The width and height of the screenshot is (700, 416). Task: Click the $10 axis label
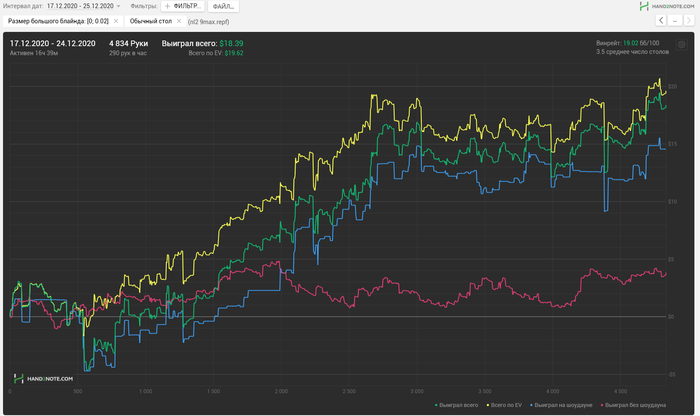672,202
